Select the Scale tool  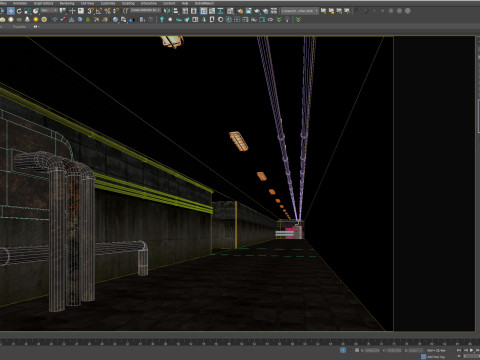28,11
